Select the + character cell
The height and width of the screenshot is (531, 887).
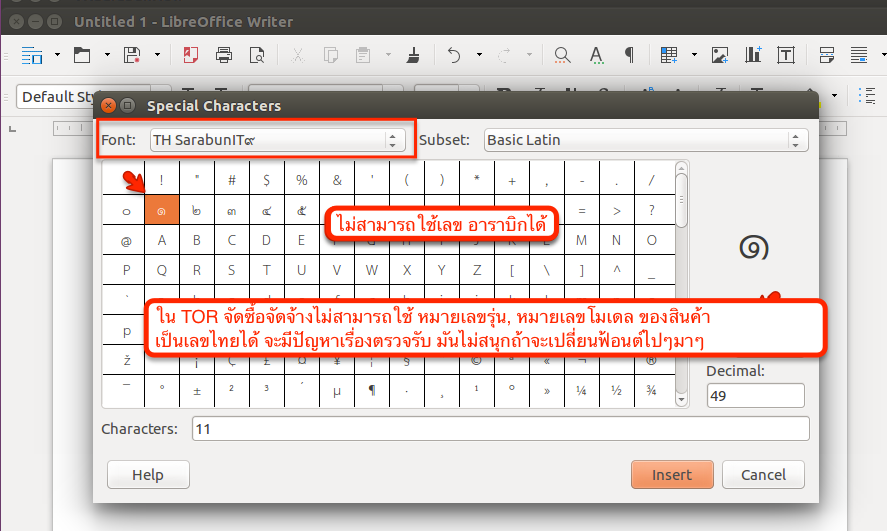coord(512,180)
